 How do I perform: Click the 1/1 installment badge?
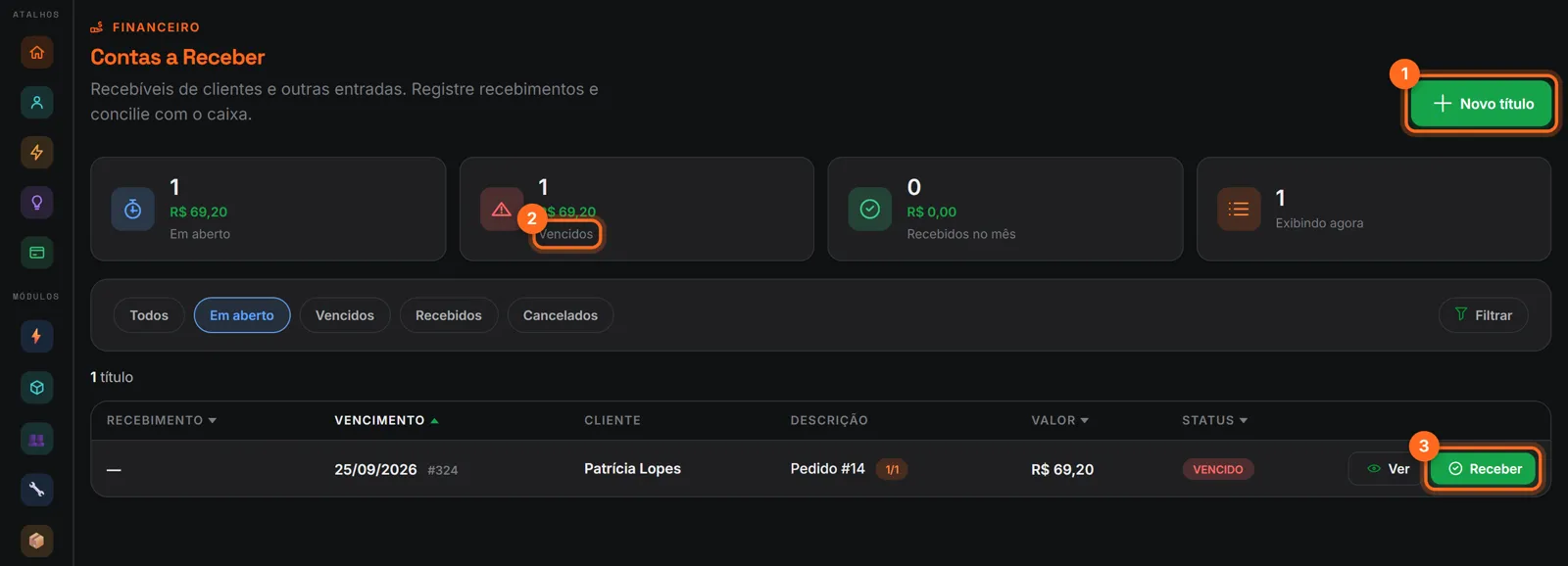click(x=892, y=470)
